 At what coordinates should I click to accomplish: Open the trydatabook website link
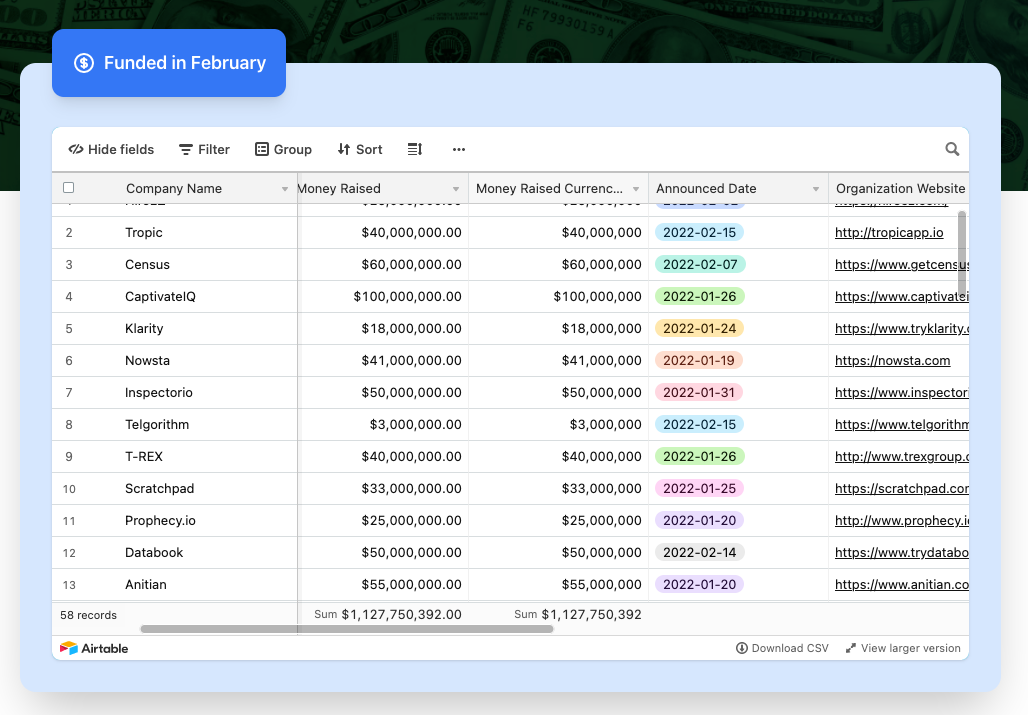(x=901, y=553)
